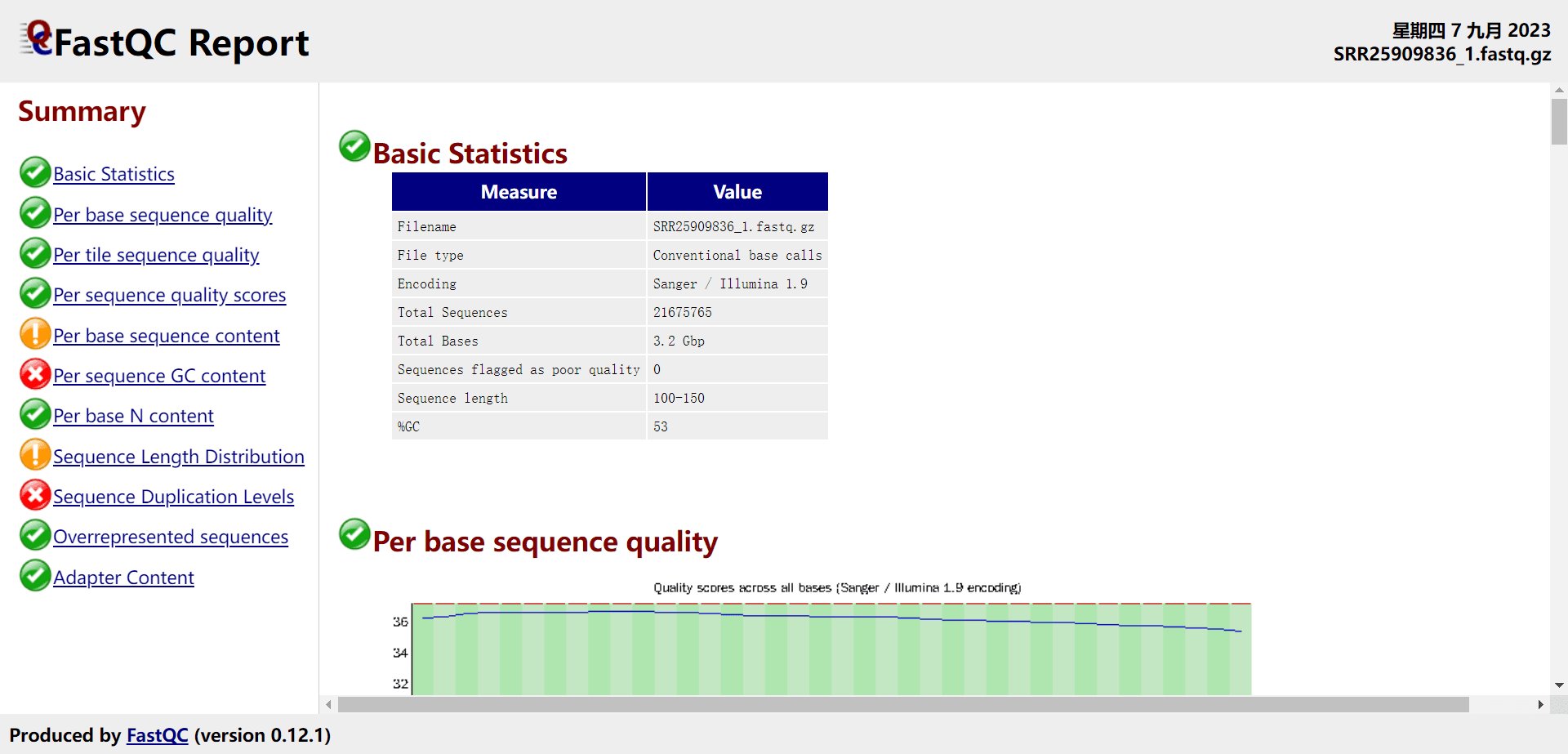Viewport: 1568px width, 754px height.
Task: Select the Filename value SRR25909836_1.fastq.gz cell
Action: tap(737, 226)
